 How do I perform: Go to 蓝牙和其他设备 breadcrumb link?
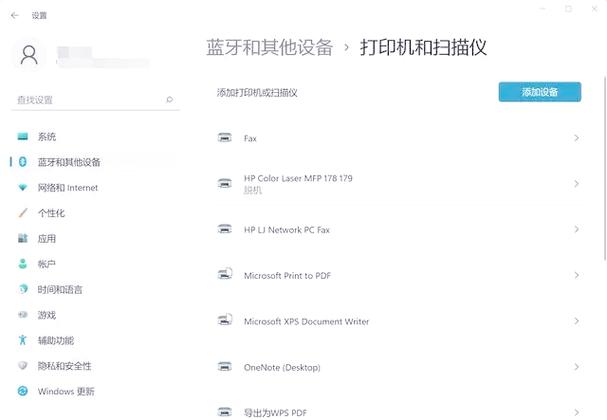[x=269, y=48]
